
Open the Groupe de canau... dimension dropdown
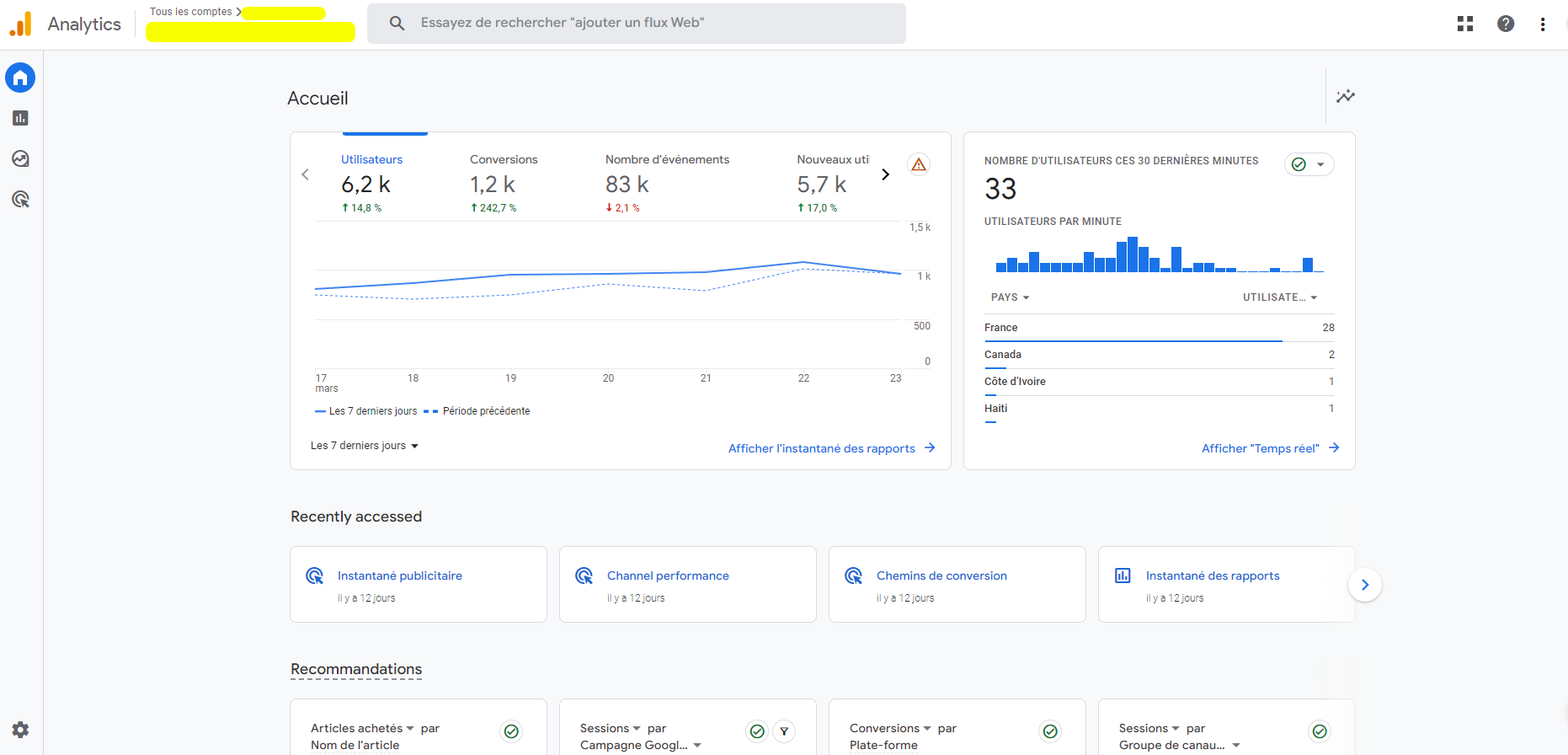tap(1180, 745)
